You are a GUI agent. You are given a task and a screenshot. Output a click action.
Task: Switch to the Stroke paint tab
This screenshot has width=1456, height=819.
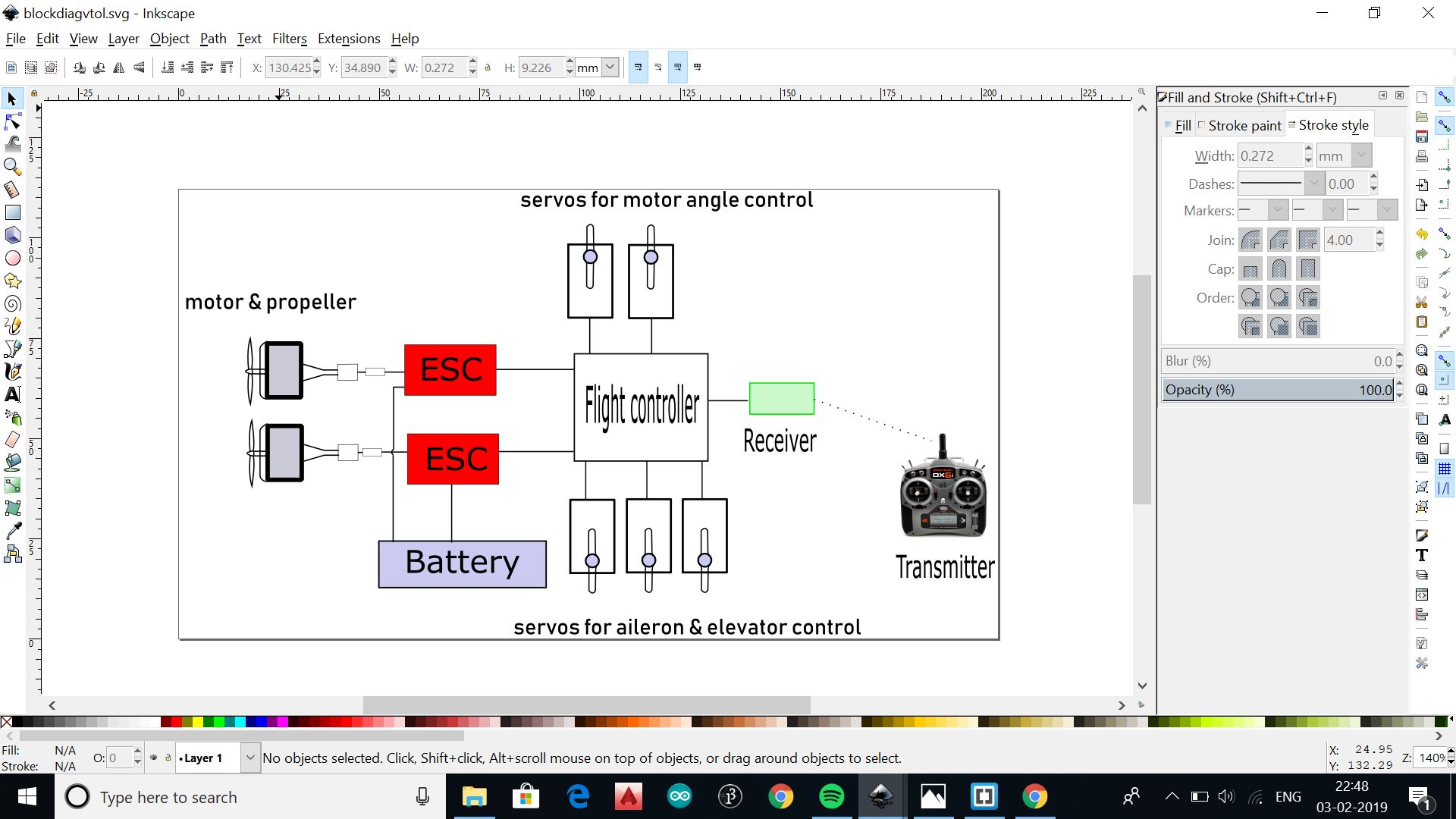tap(1244, 126)
